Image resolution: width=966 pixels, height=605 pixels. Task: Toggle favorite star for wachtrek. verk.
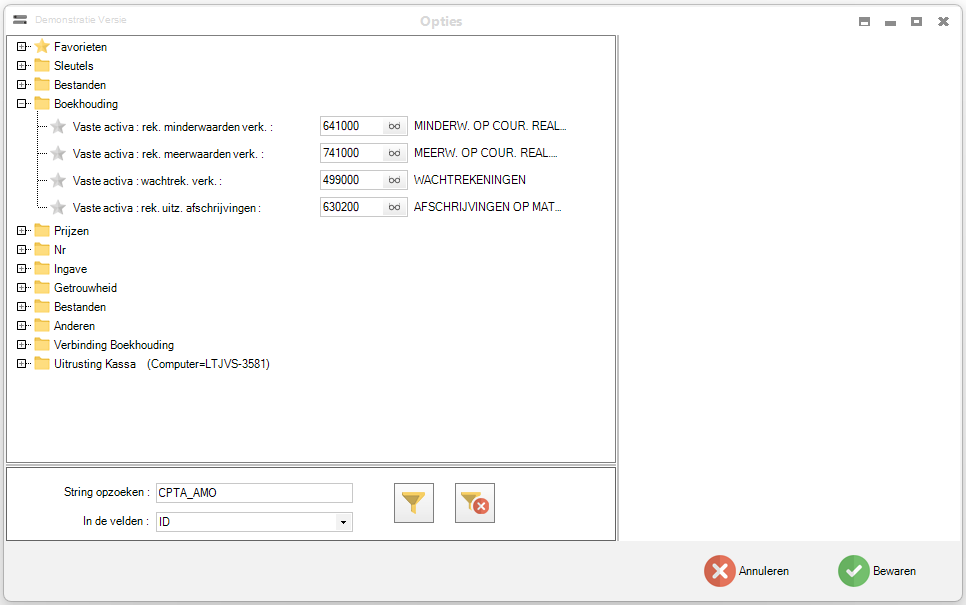coord(58,181)
